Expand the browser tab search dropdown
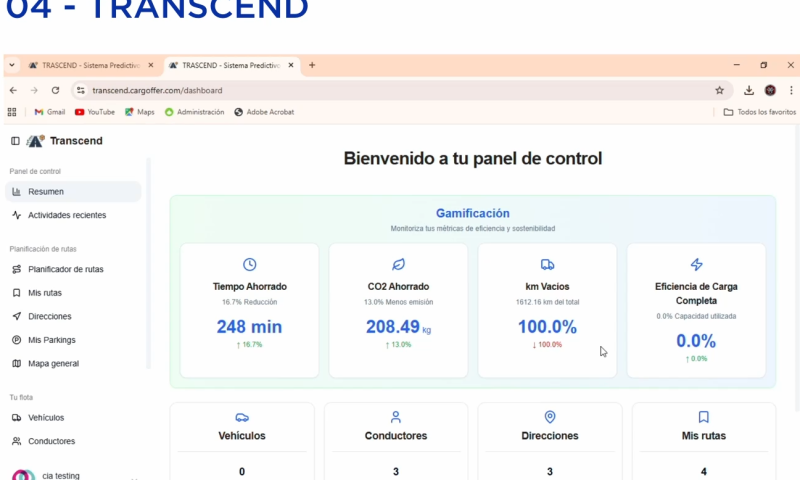800x480 pixels. pos(12,65)
